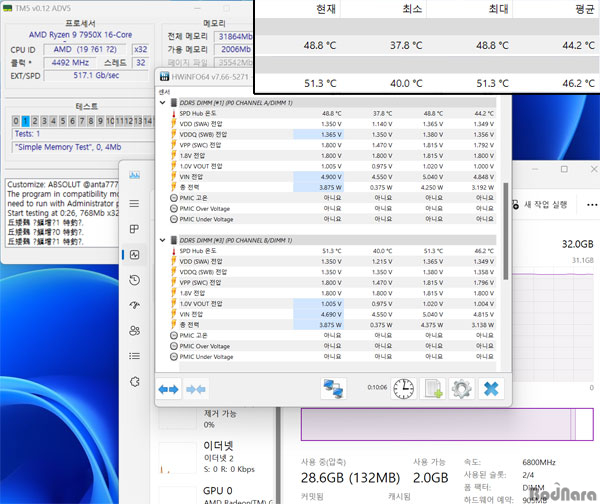Open Task Manager Processes icon in sidebar
Image resolution: width=600 pixels, height=504 pixels.
click(x=134, y=229)
